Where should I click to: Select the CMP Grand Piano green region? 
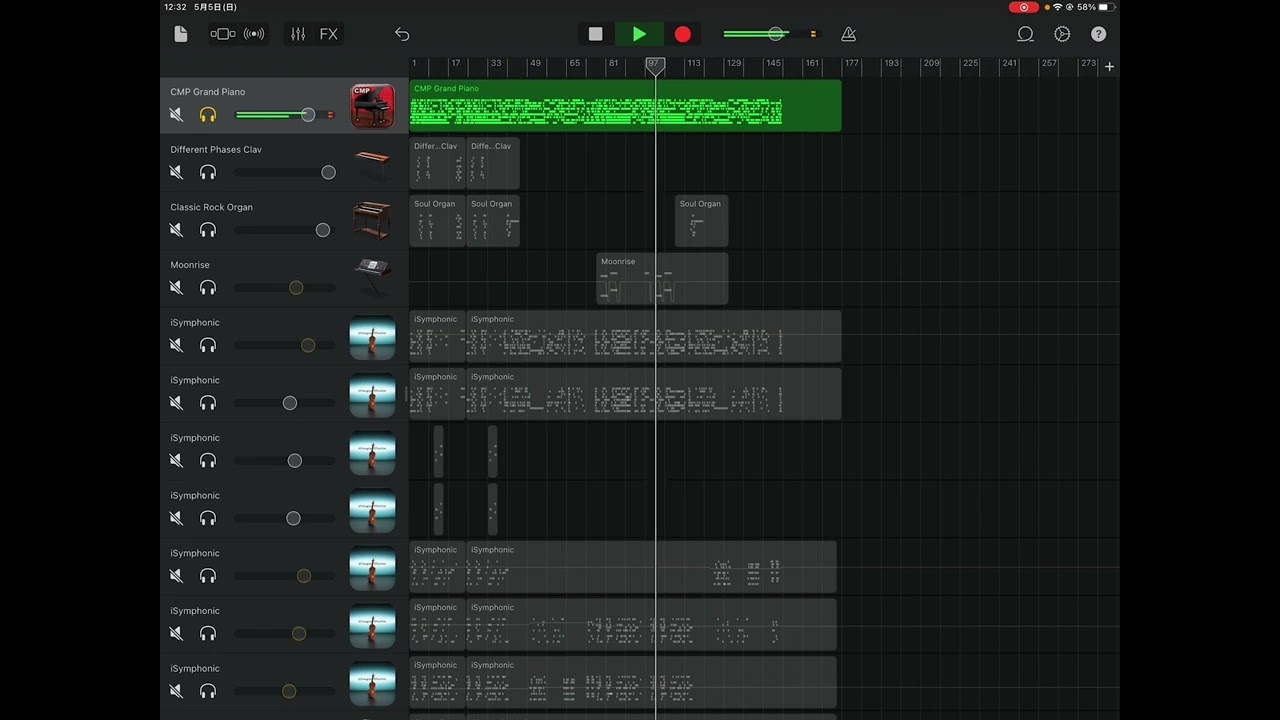[625, 106]
